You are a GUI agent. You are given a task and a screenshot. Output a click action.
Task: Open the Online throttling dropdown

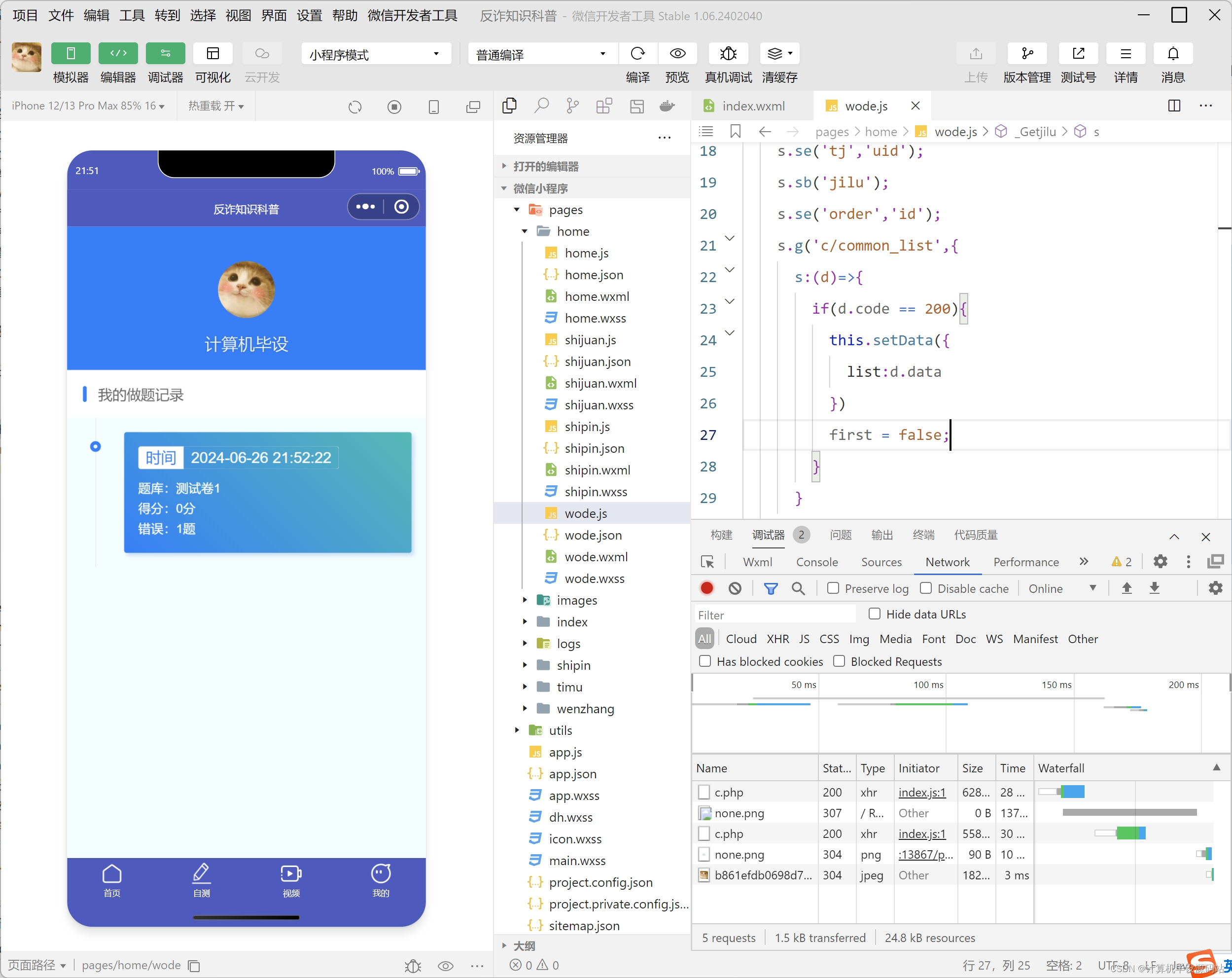[1061, 588]
